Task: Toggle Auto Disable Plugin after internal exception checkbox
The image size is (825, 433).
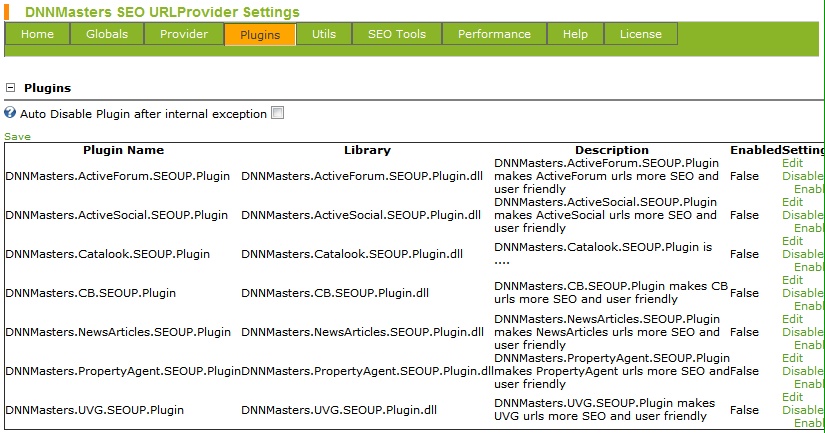Action: tap(277, 113)
